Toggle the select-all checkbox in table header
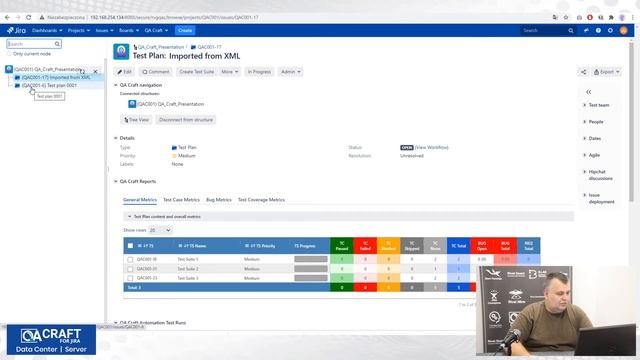The image size is (640, 360). (130, 246)
